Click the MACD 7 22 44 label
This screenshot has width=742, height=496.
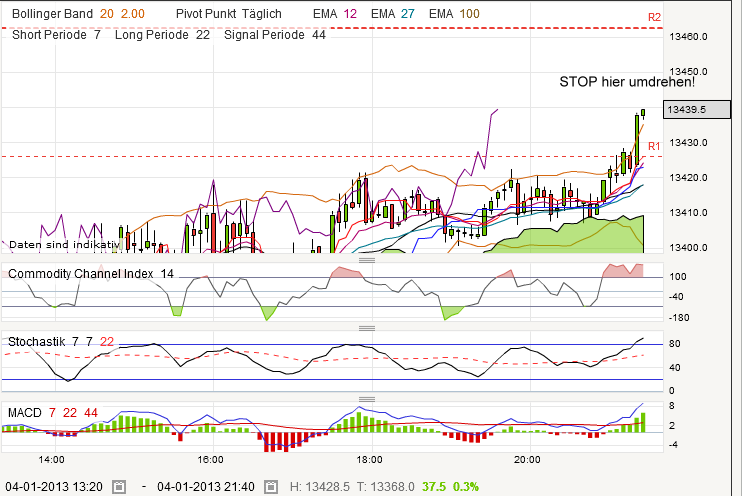(x=53, y=413)
